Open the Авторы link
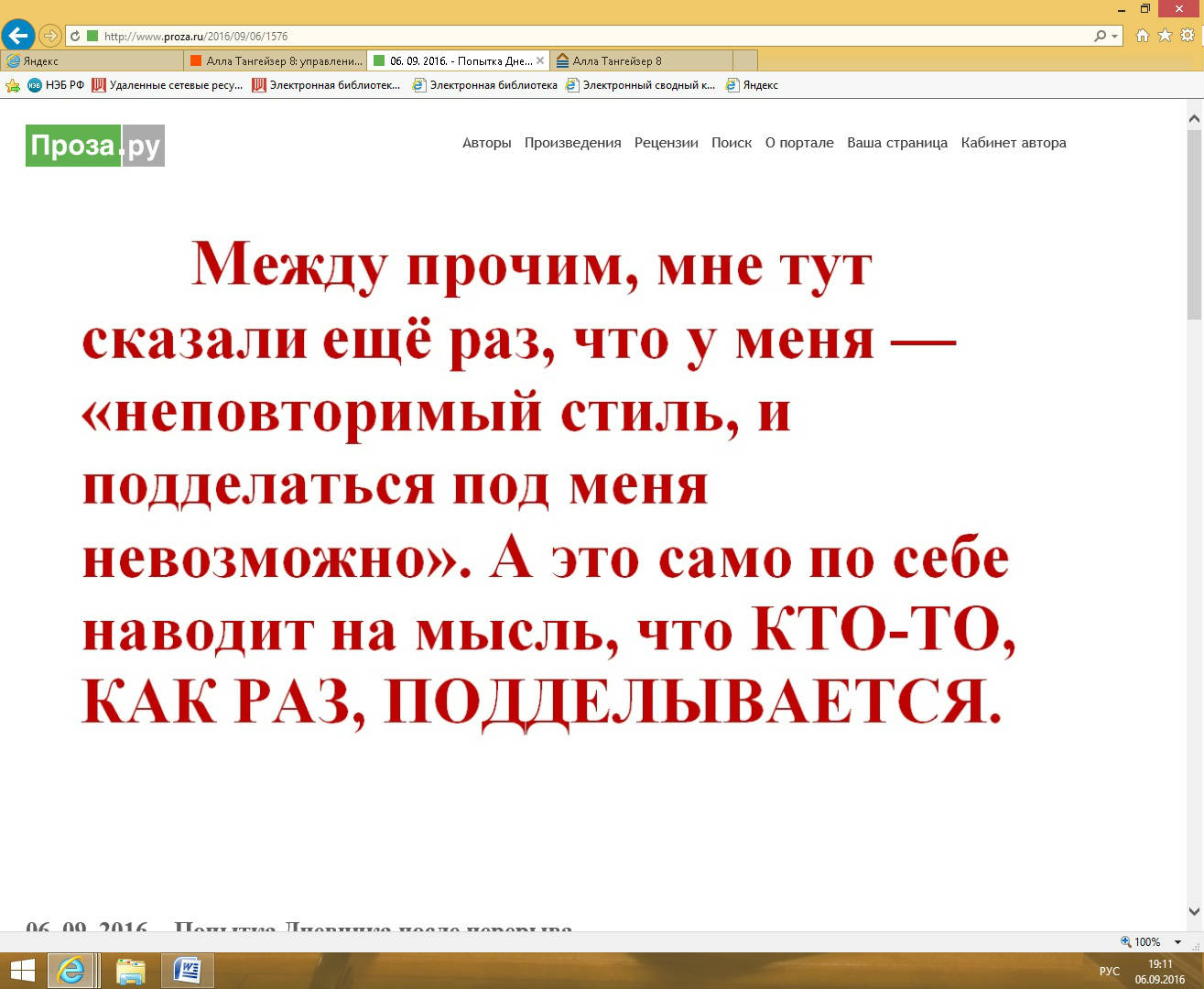 pyautogui.click(x=486, y=143)
